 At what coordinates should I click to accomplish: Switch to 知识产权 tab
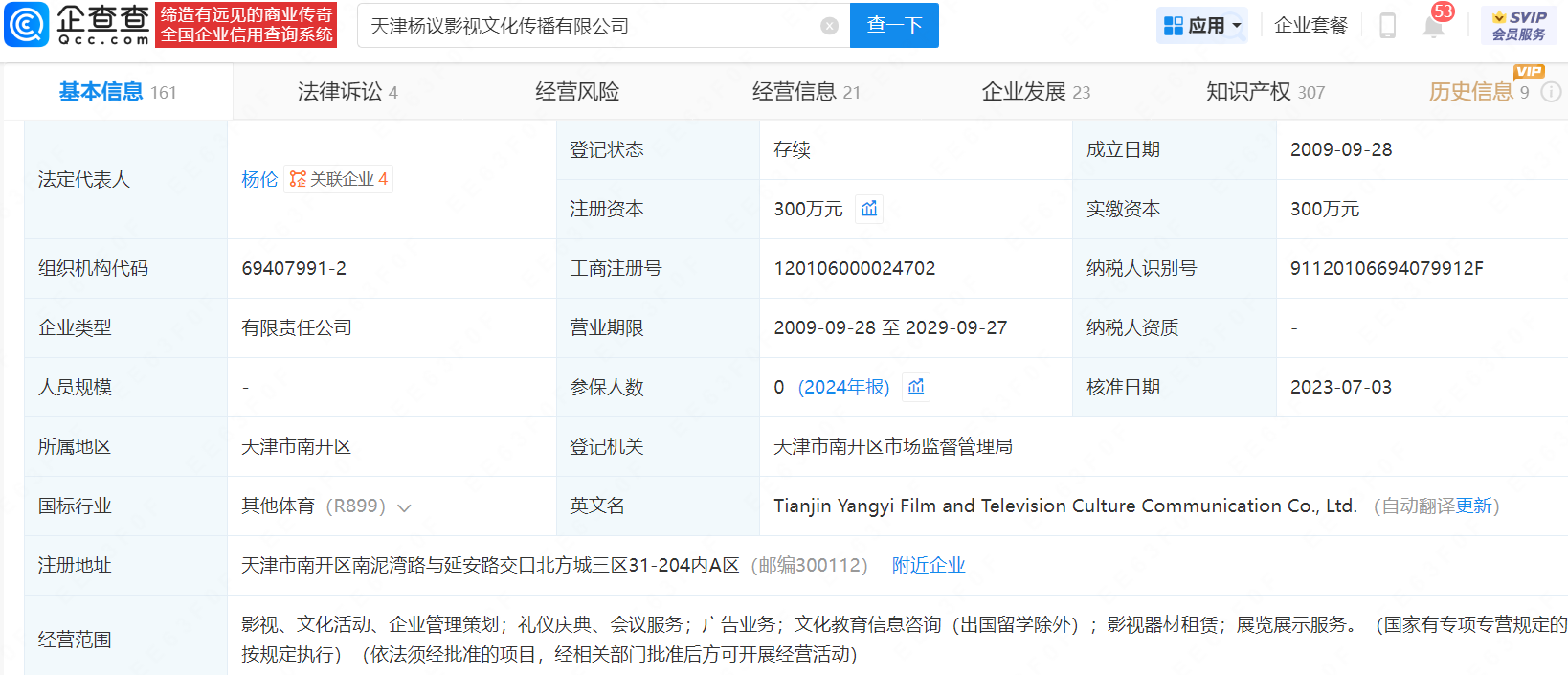coord(1266,92)
